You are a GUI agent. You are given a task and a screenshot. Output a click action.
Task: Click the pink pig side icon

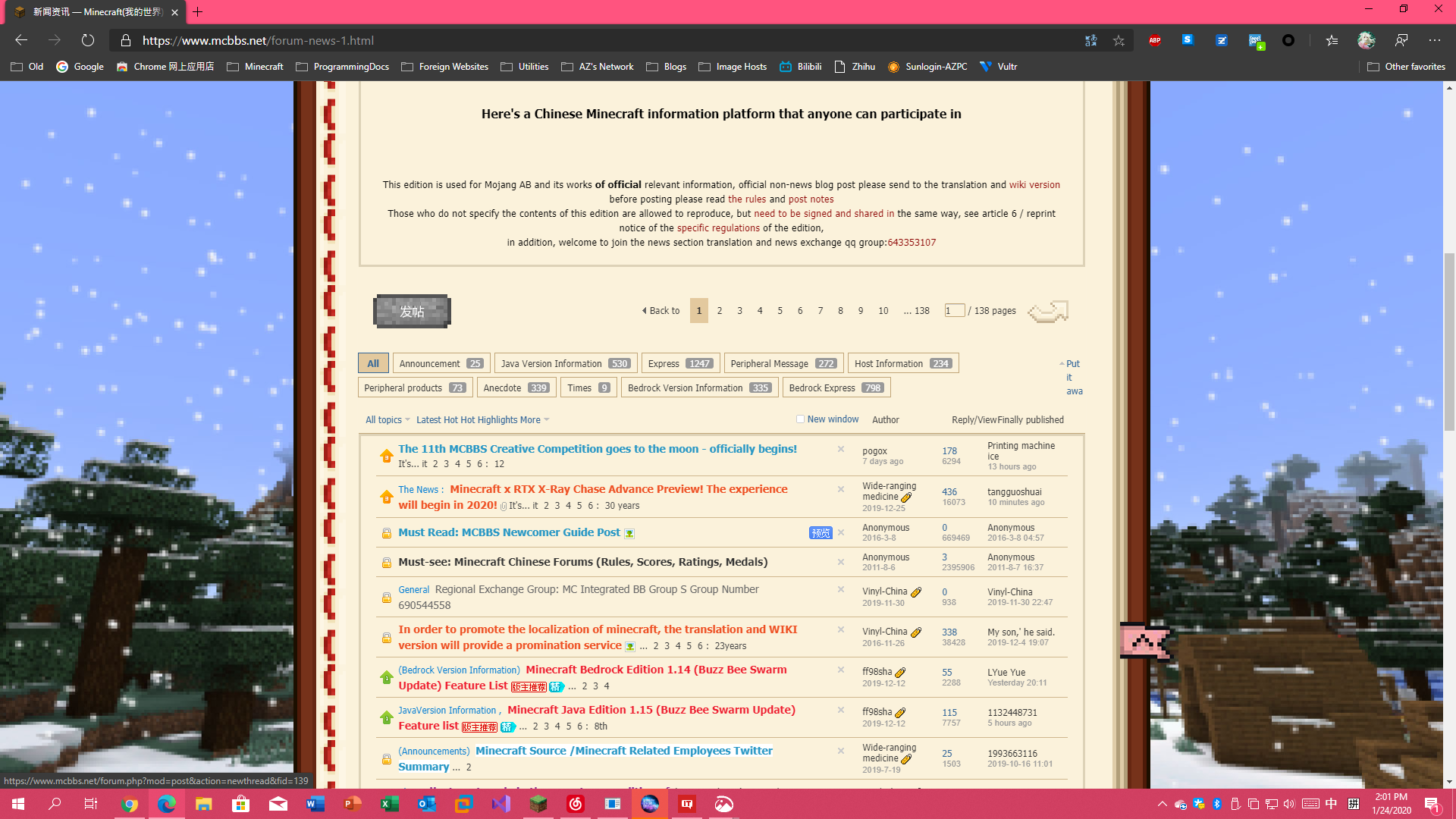click(x=1145, y=642)
